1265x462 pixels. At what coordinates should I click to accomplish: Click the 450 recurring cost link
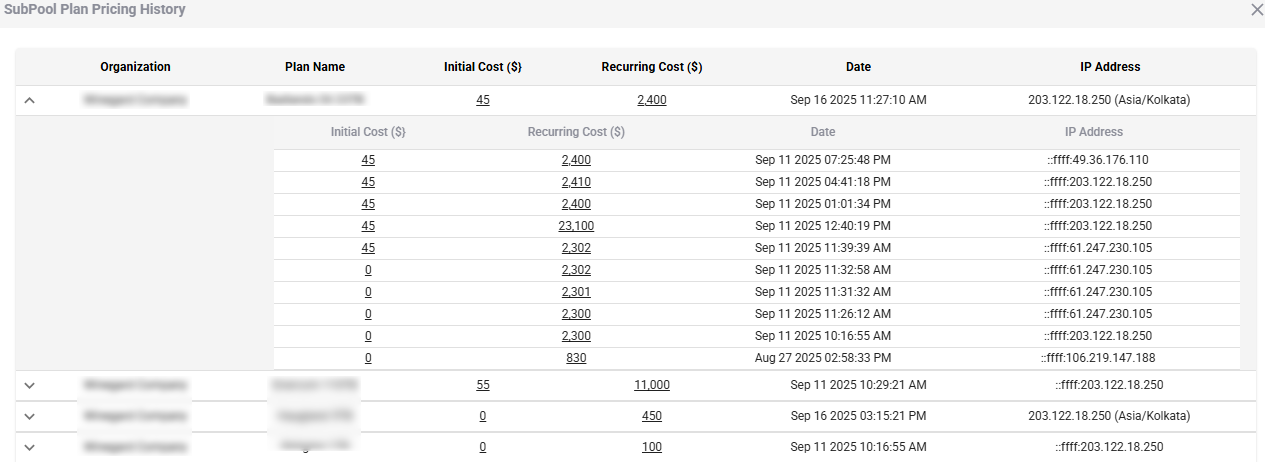click(x=652, y=416)
